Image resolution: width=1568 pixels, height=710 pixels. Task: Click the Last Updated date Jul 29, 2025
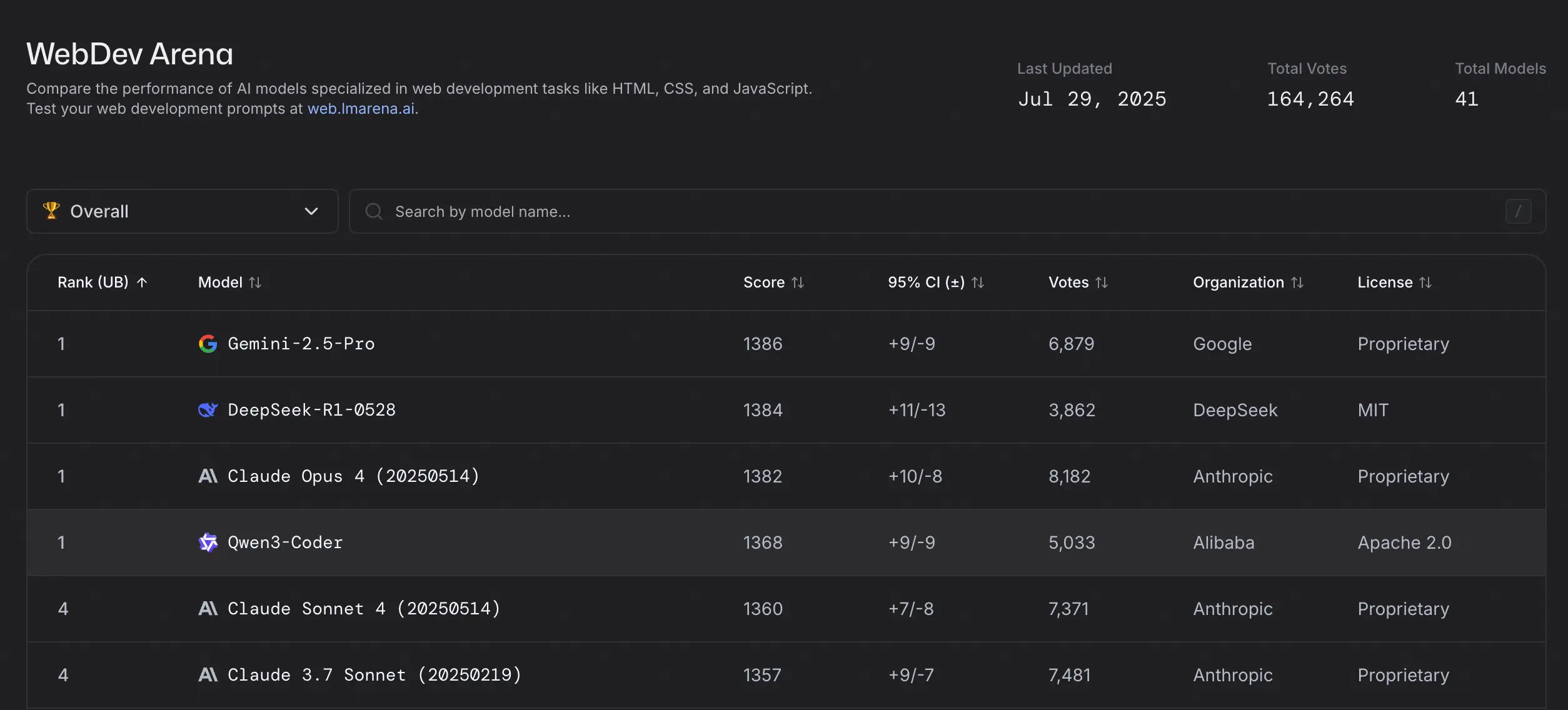(1092, 99)
